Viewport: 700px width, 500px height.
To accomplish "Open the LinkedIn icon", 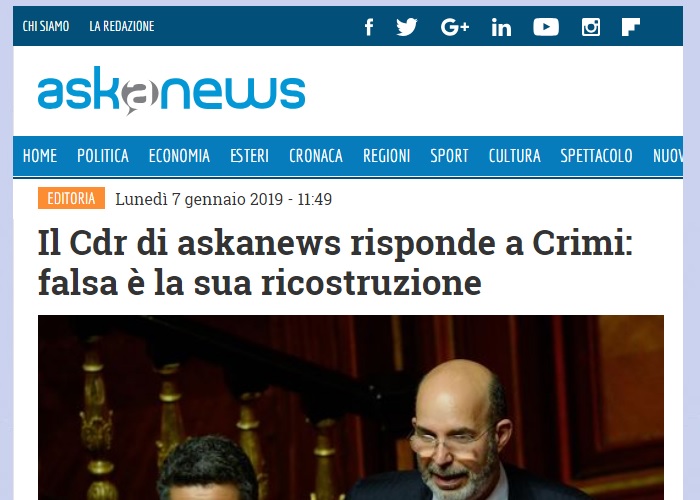I will point(501,27).
